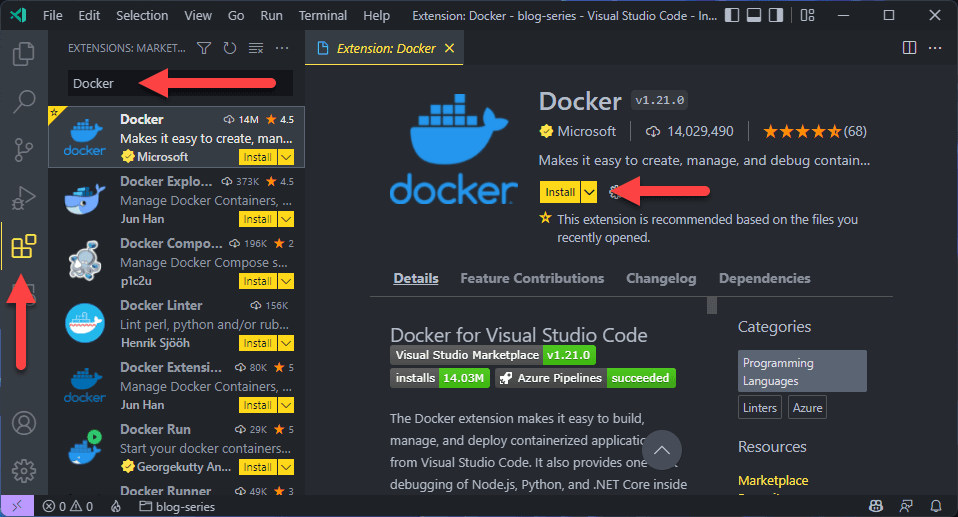
Task: Clear extensions search results icon
Action: tap(256, 48)
